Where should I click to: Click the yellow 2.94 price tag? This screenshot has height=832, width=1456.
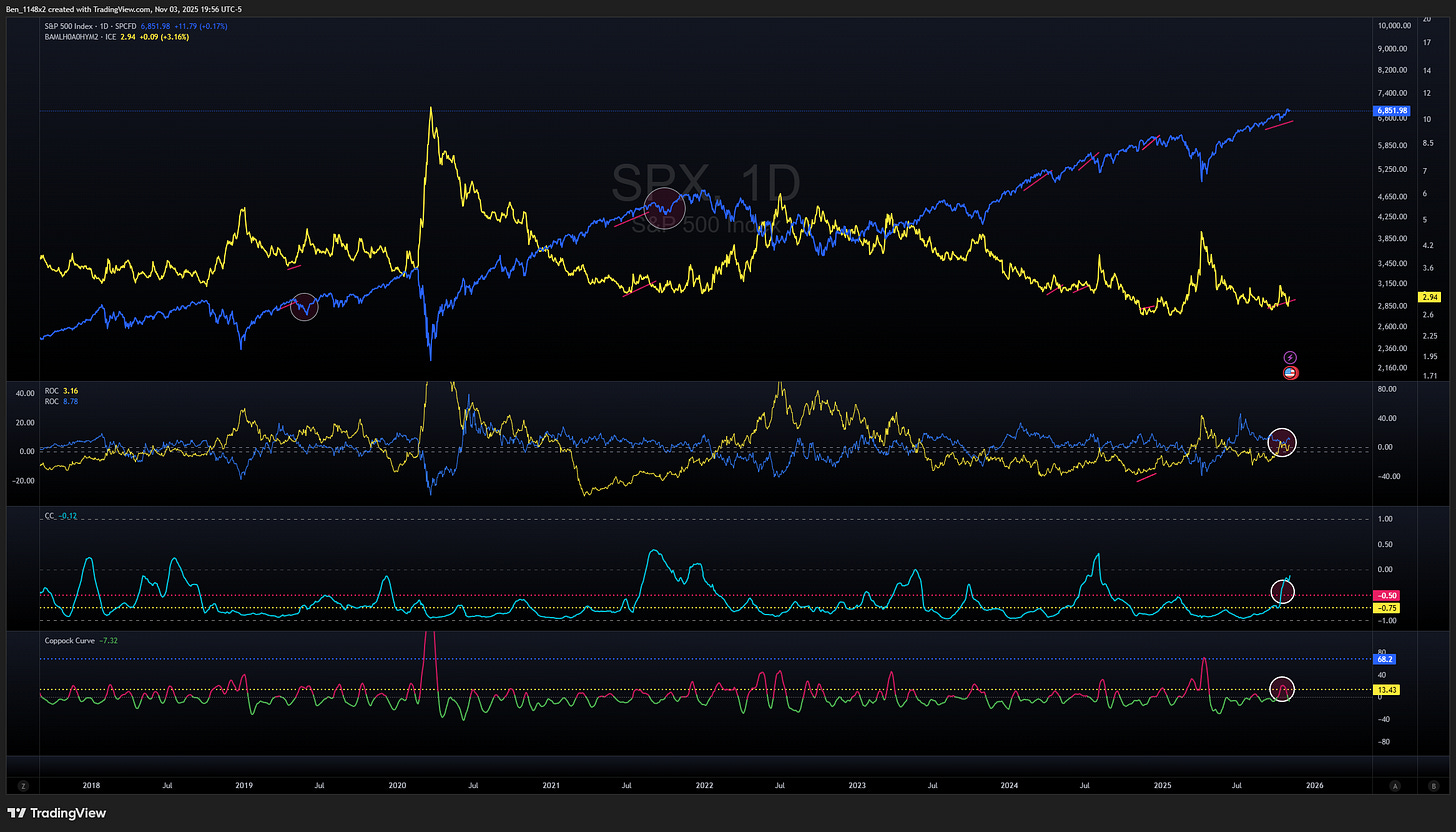[x=1428, y=298]
